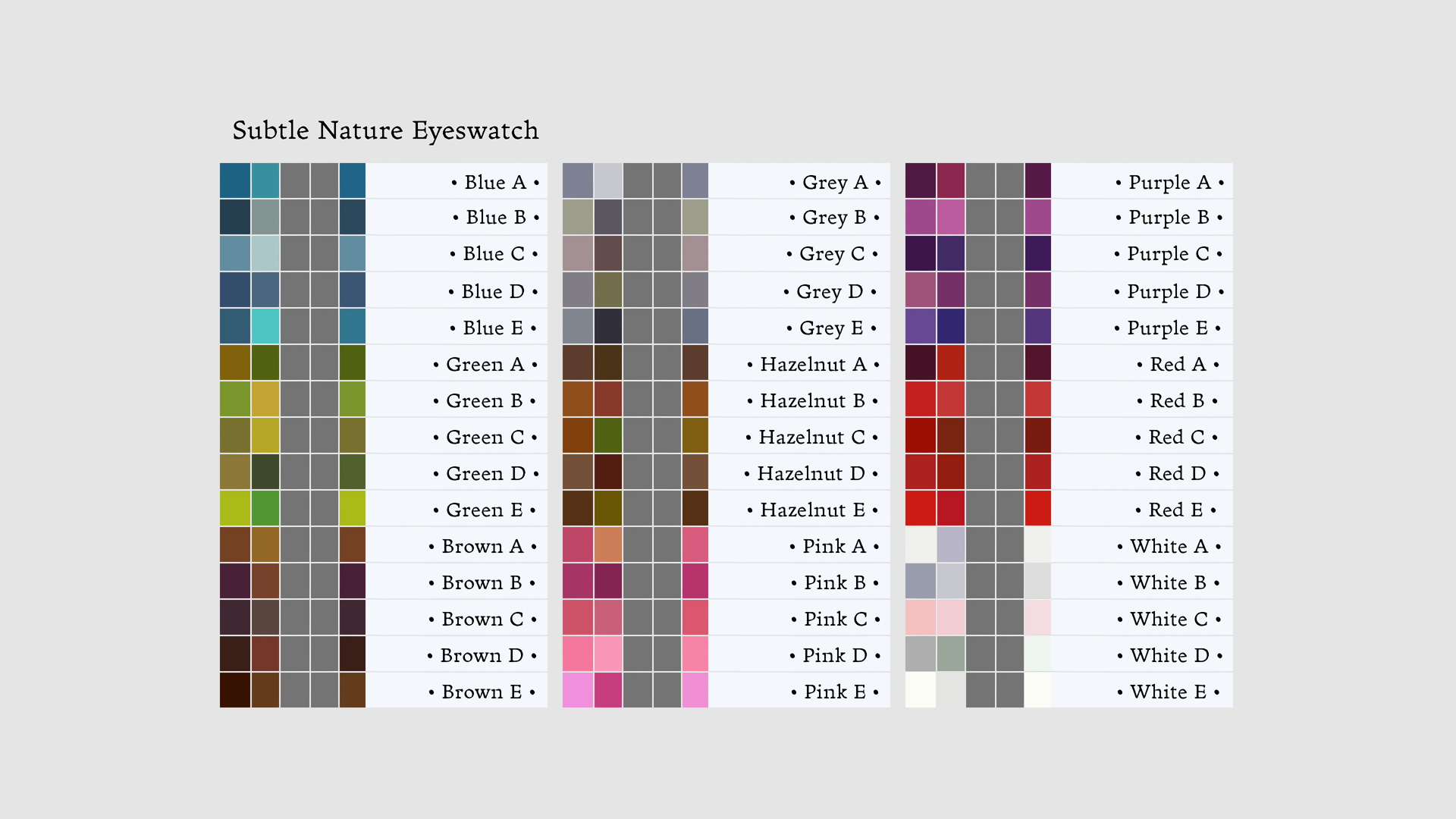1456x819 pixels.
Task: Click the Grey C label
Action: tap(831, 254)
